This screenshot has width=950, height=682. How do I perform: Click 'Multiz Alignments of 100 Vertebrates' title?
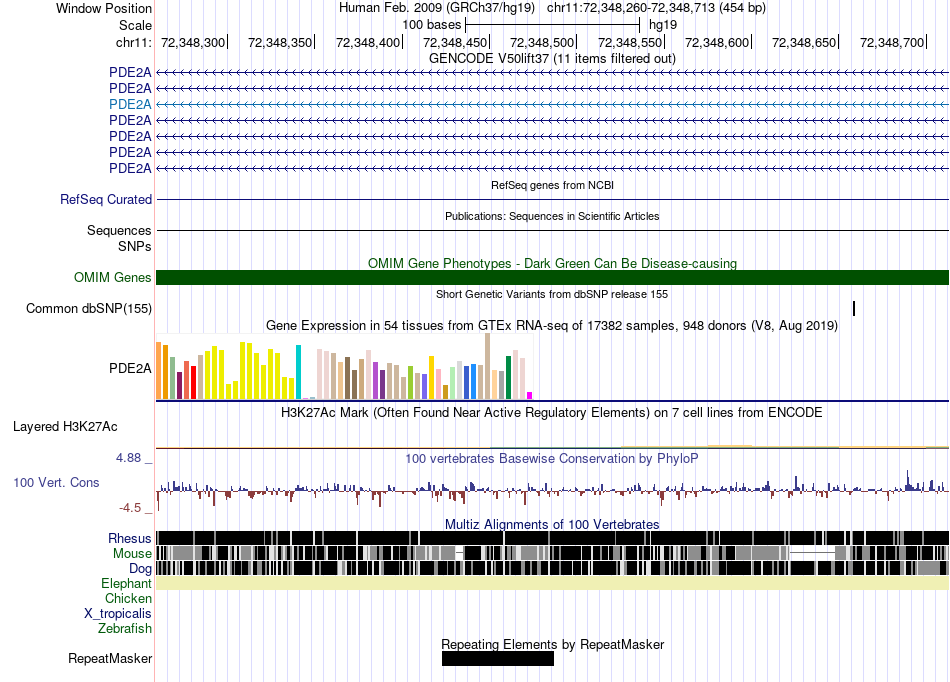pyautogui.click(x=552, y=525)
